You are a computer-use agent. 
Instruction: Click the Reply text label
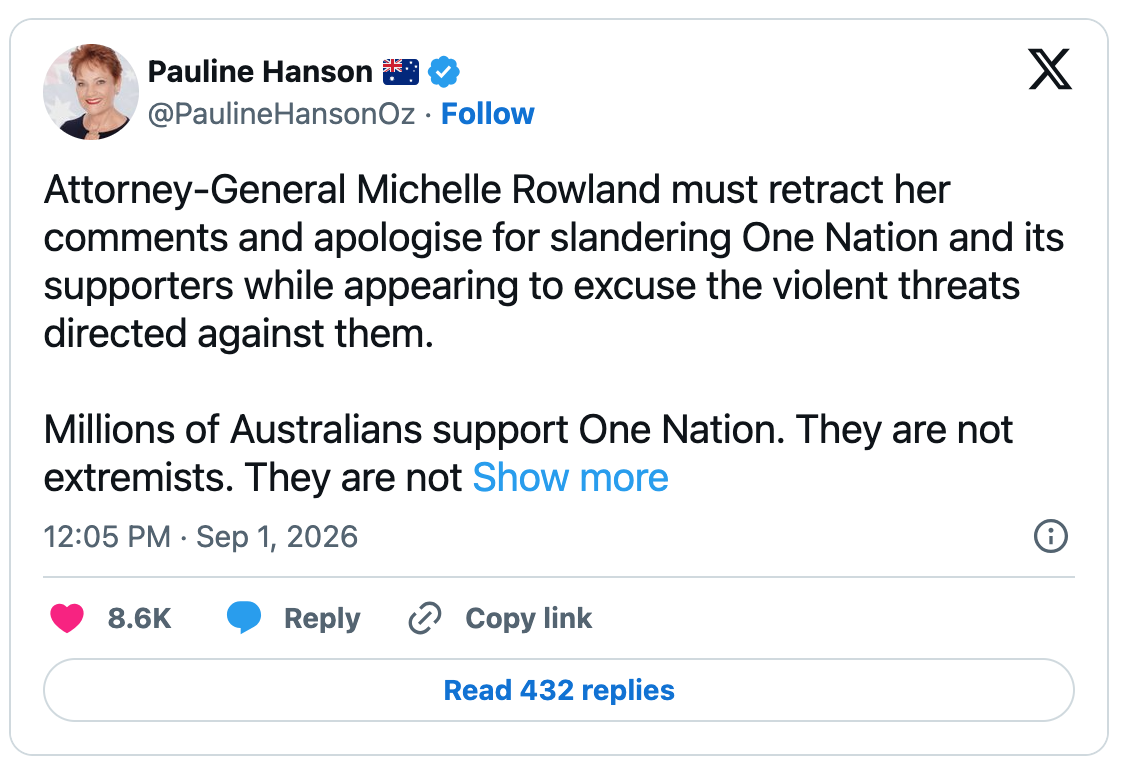coord(322,619)
